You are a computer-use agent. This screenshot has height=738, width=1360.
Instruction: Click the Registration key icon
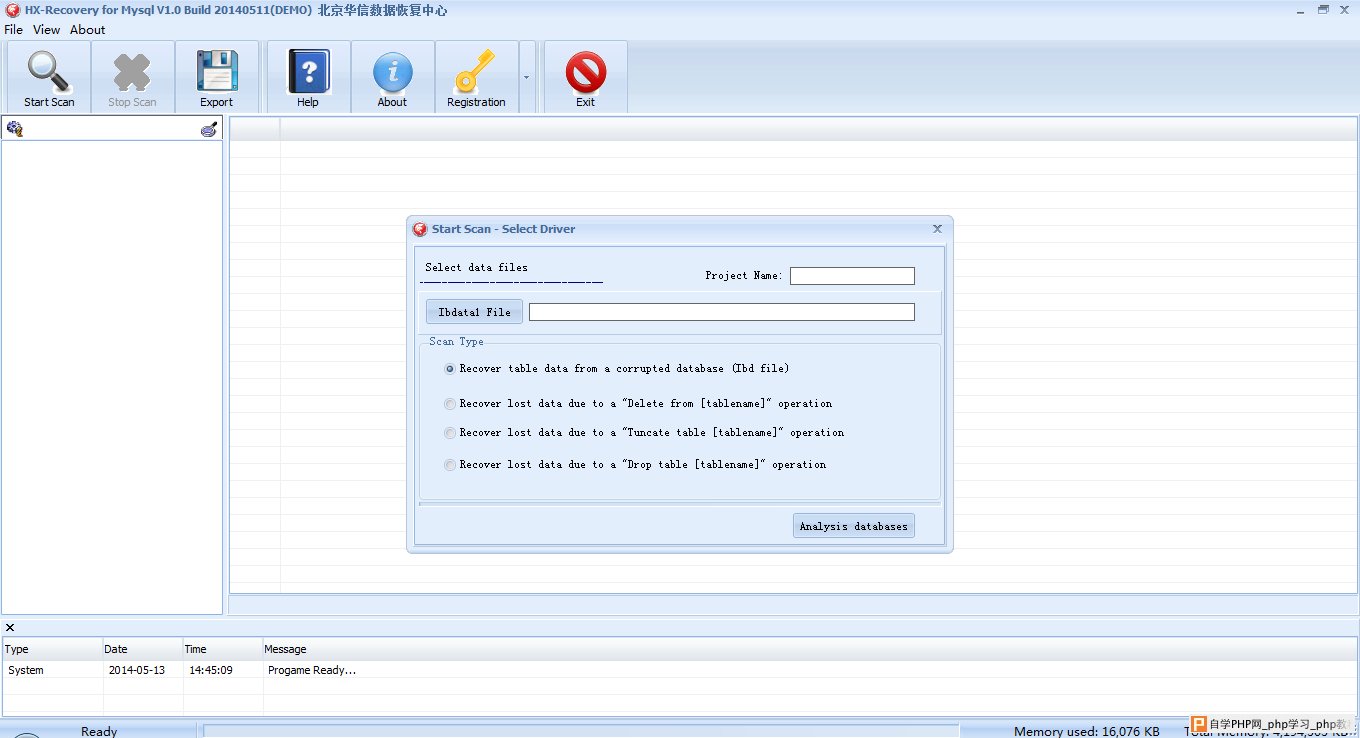(474, 72)
